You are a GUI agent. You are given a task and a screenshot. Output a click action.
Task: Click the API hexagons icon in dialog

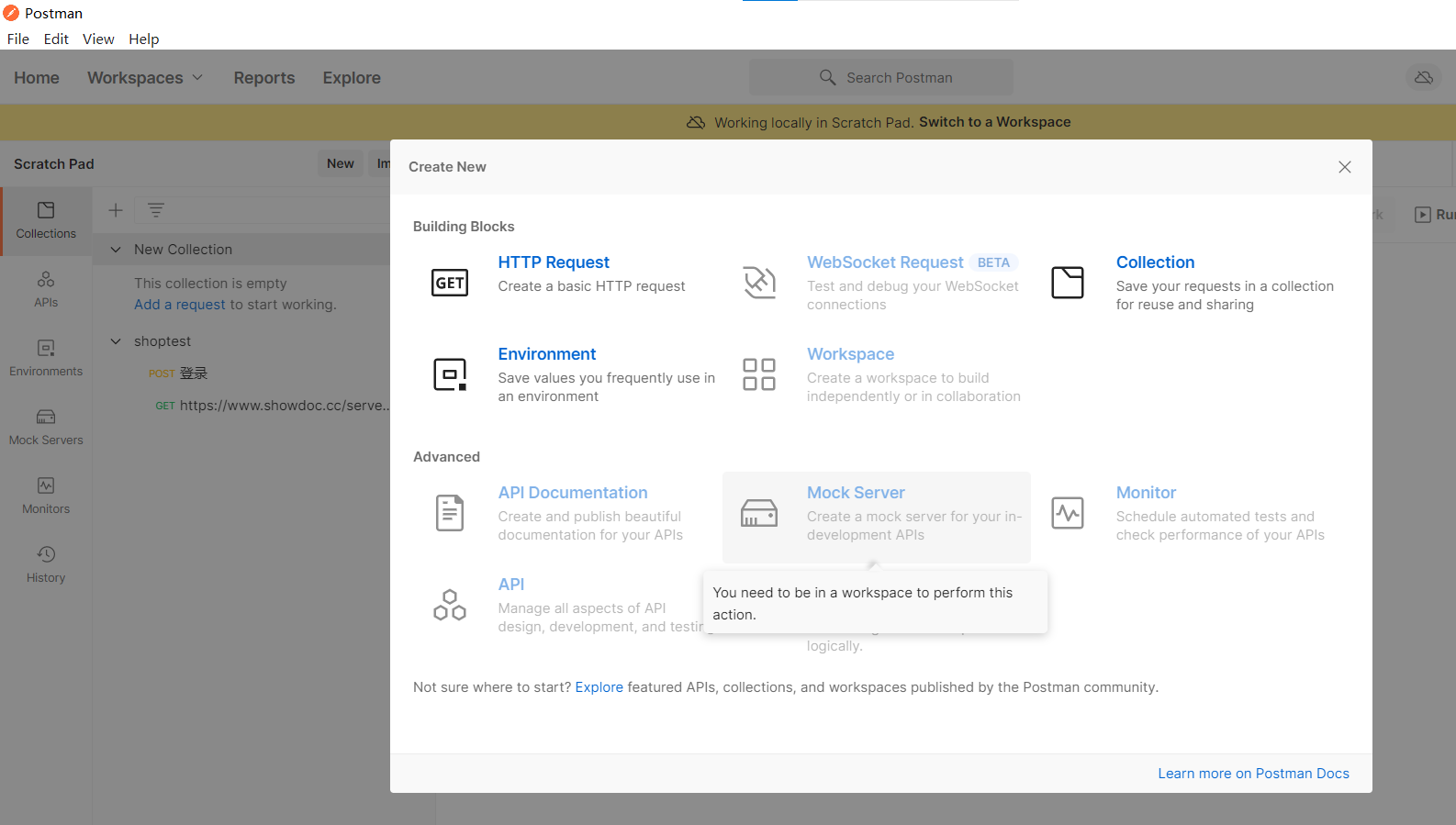[450, 605]
